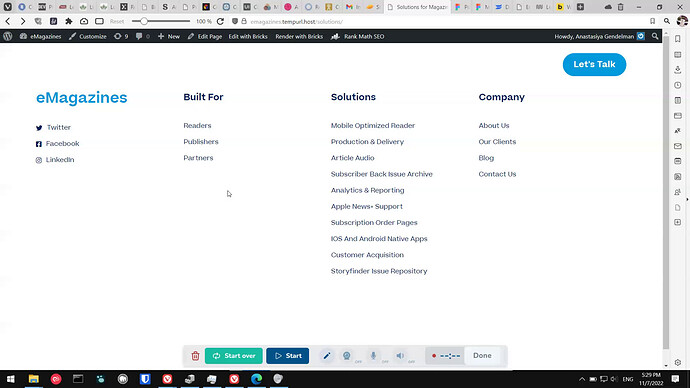
Task: Open search field magnifier in toolbar
Action: tap(667, 21)
